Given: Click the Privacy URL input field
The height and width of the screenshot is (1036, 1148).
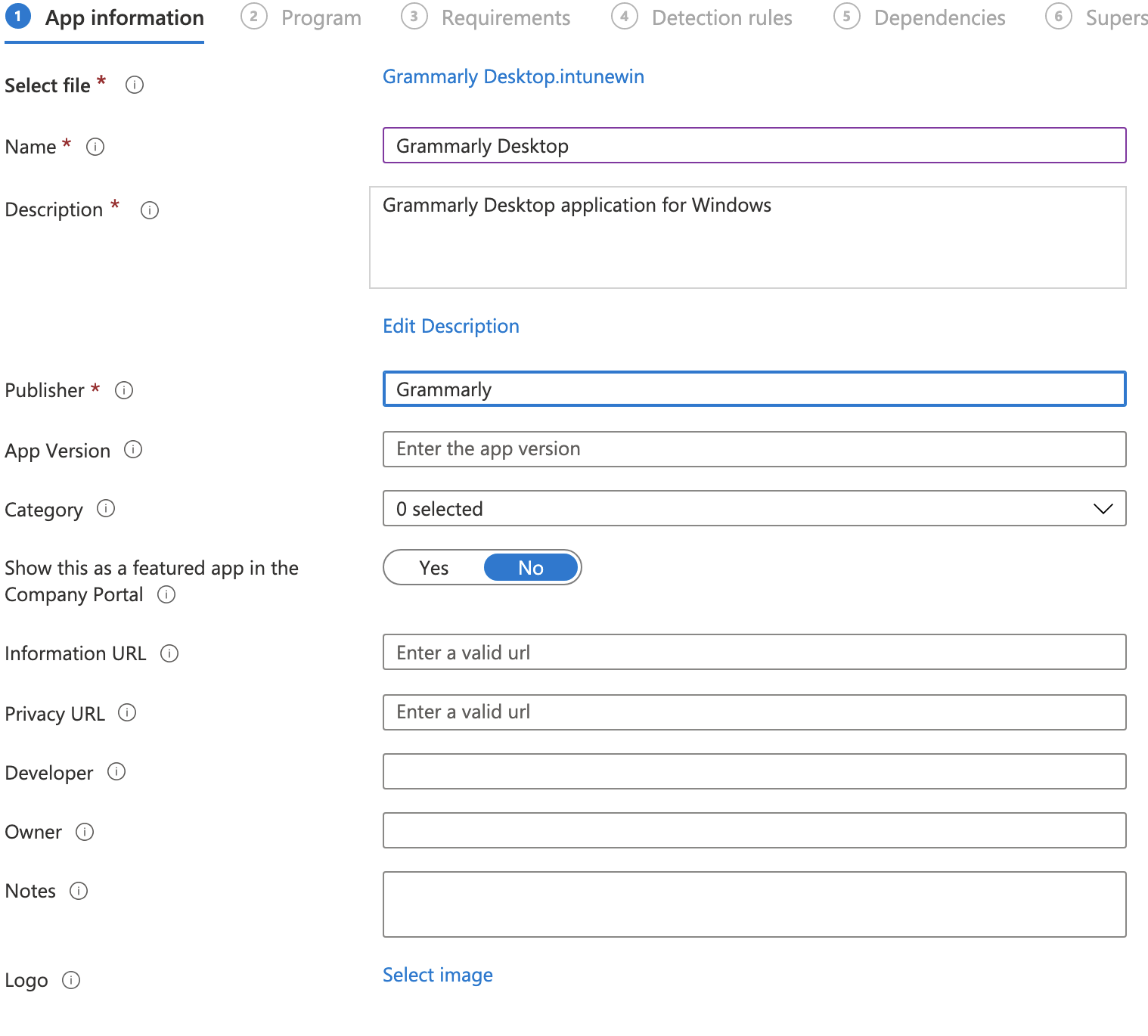Looking at the screenshot, I should click(755, 712).
